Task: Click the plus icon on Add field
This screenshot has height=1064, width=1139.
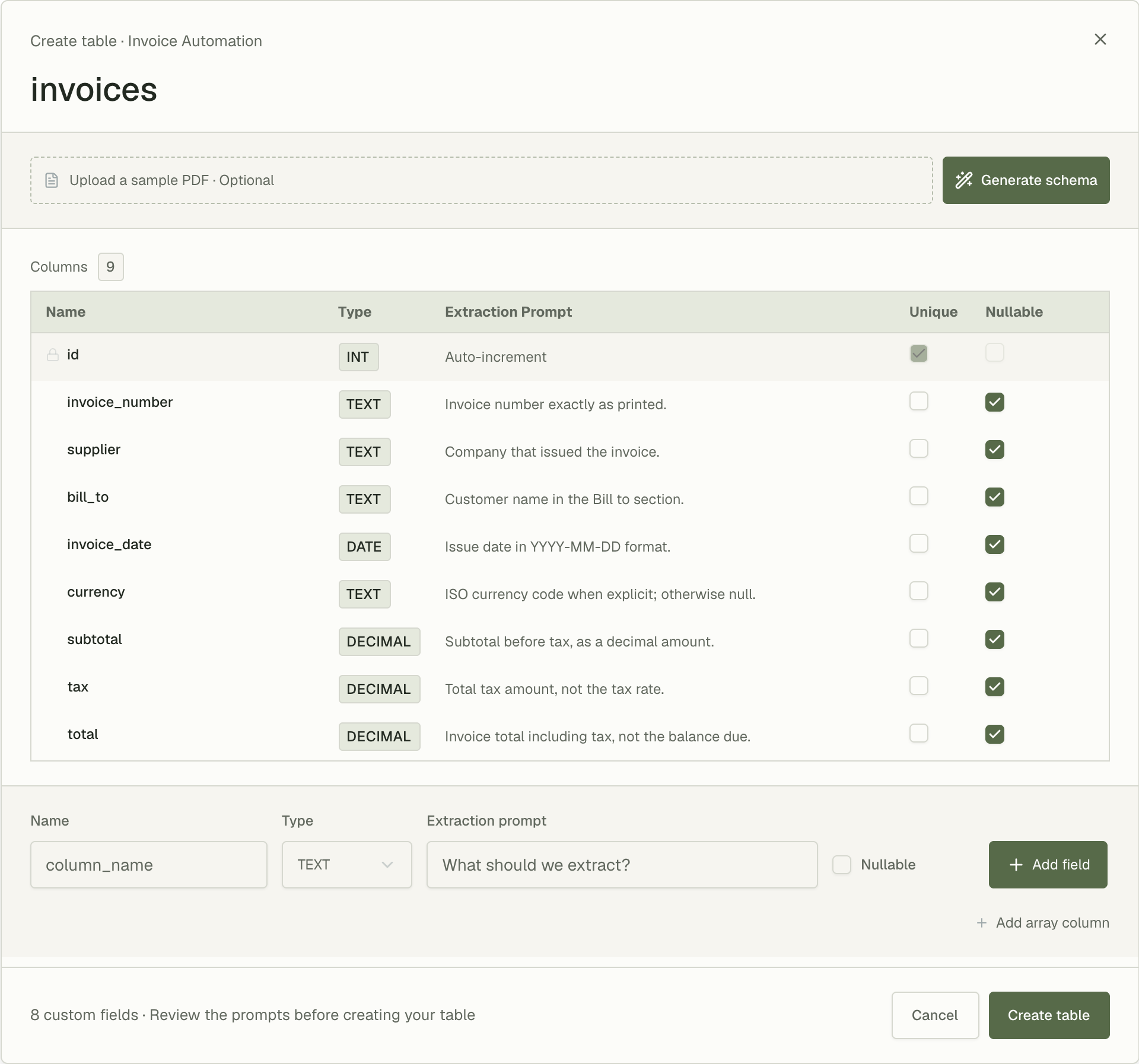Action: coord(1016,865)
